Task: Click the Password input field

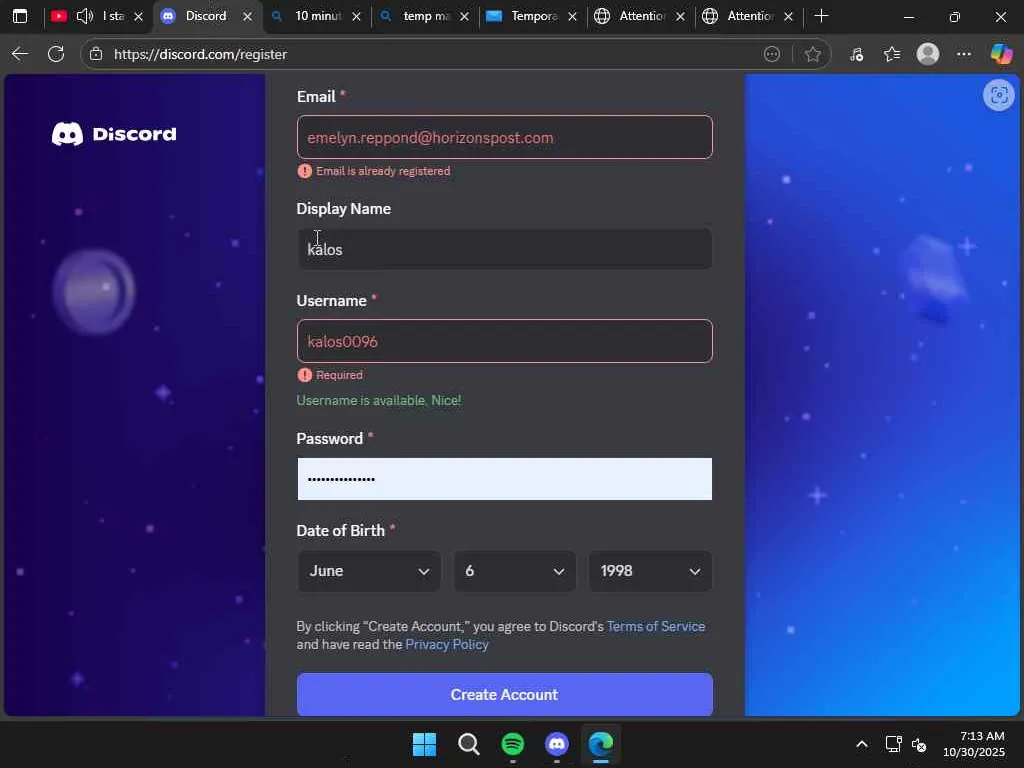Action: tap(504, 479)
